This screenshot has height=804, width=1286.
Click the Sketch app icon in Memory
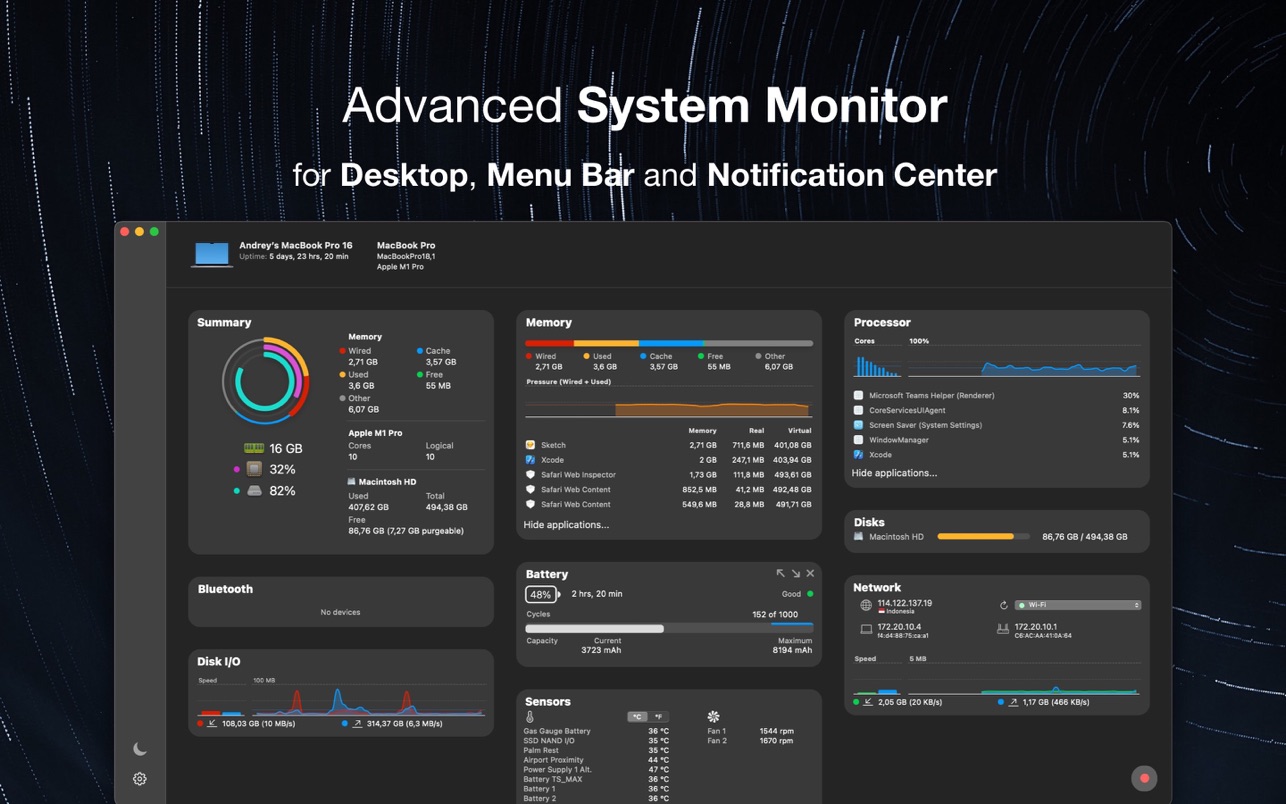coord(530,445)
